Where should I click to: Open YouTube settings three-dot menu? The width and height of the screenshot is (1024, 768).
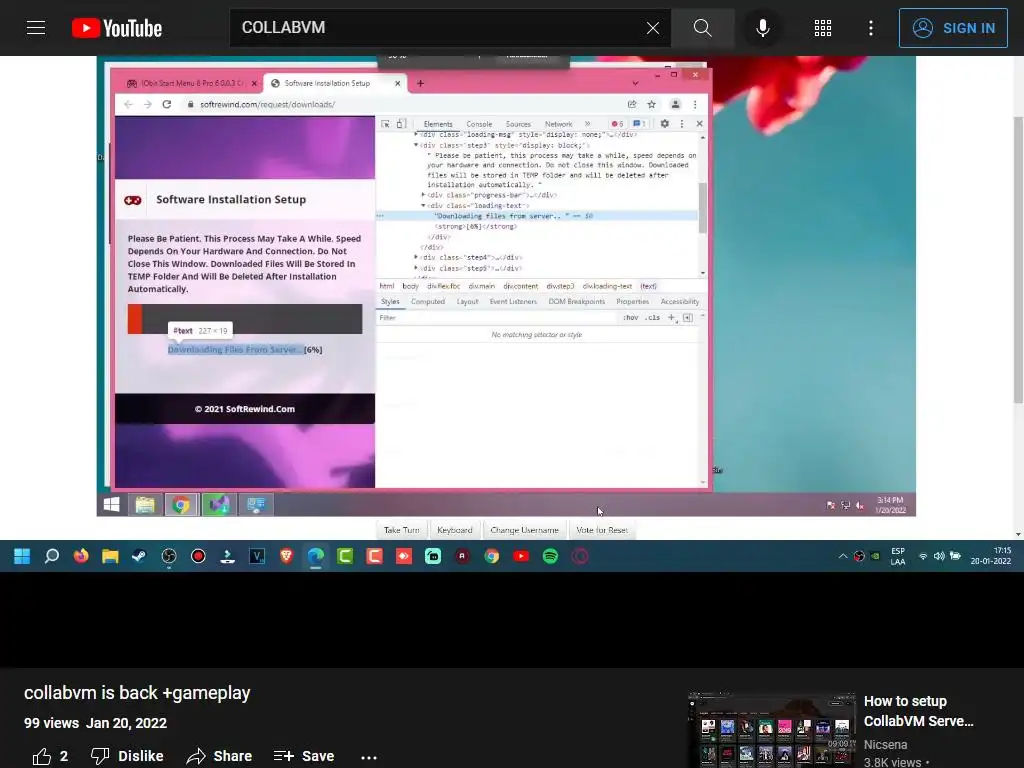(871, 28)
